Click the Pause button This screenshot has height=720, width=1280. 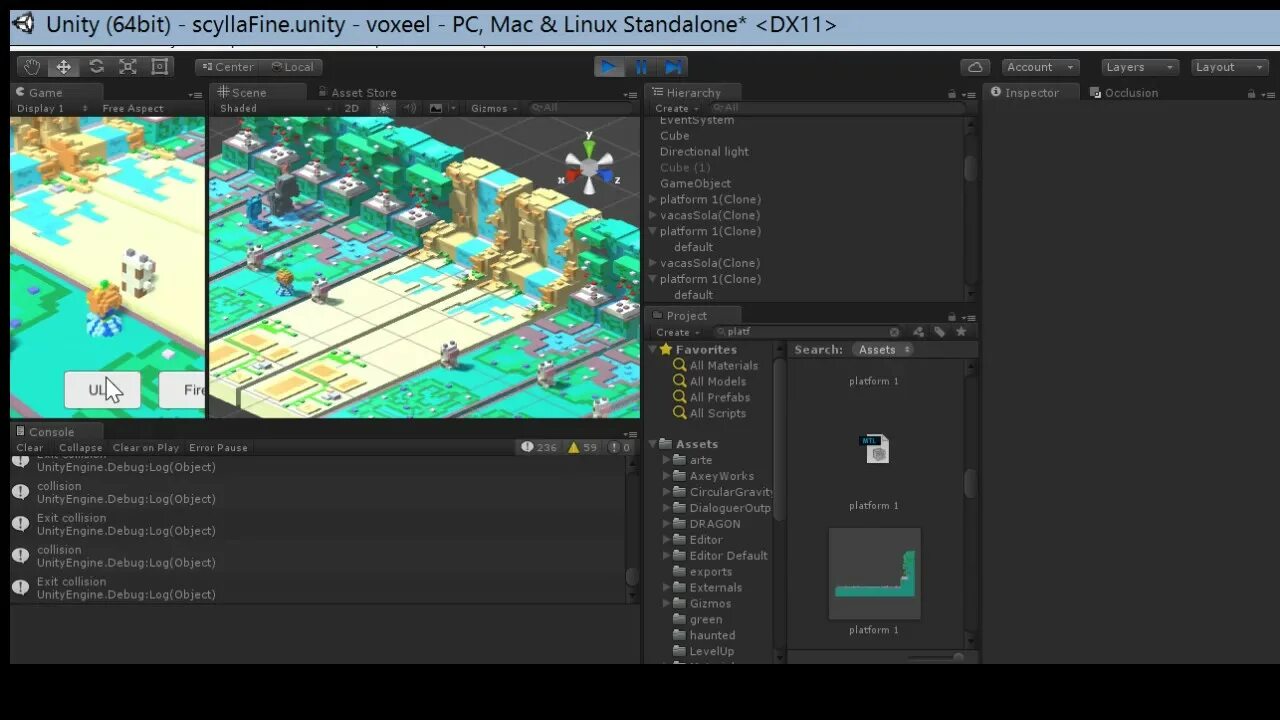click(641, 67)
